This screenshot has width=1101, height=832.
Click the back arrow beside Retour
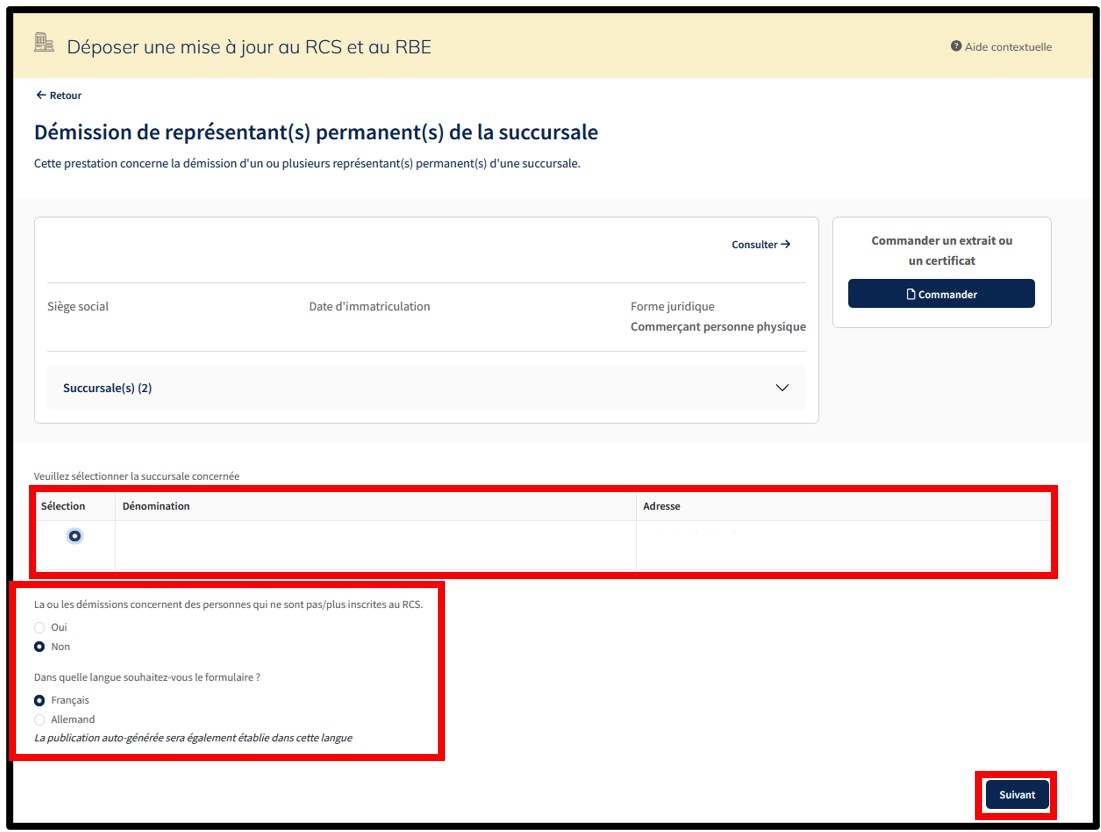point(41,96)
